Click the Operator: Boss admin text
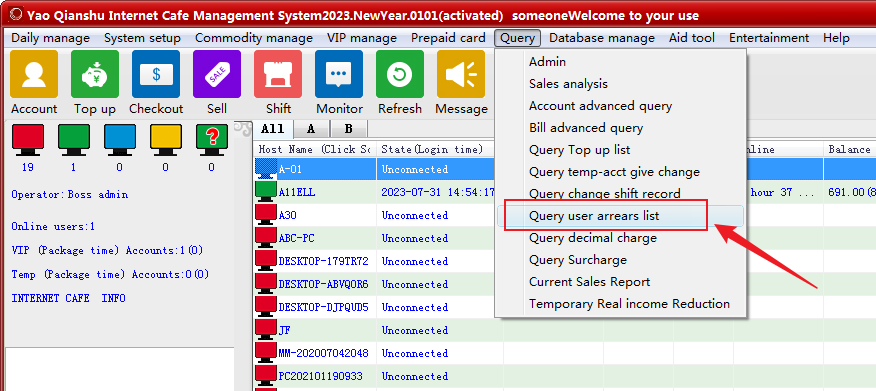The height and width of the screenshot is (391, 876). coord(70,194)
